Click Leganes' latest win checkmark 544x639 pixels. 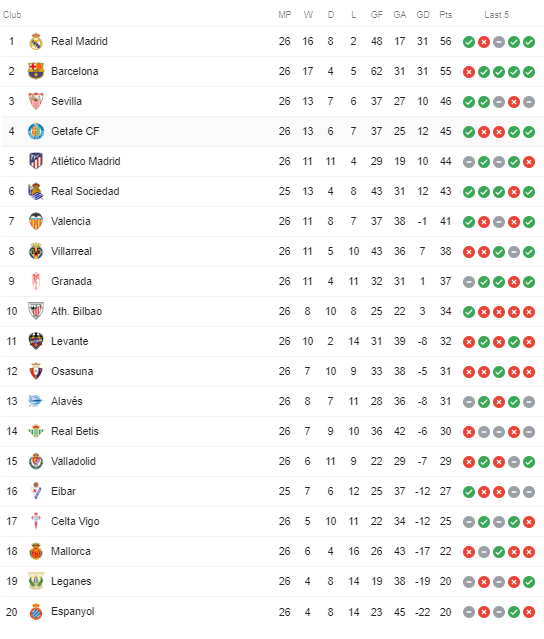click(x=529, y=582)
